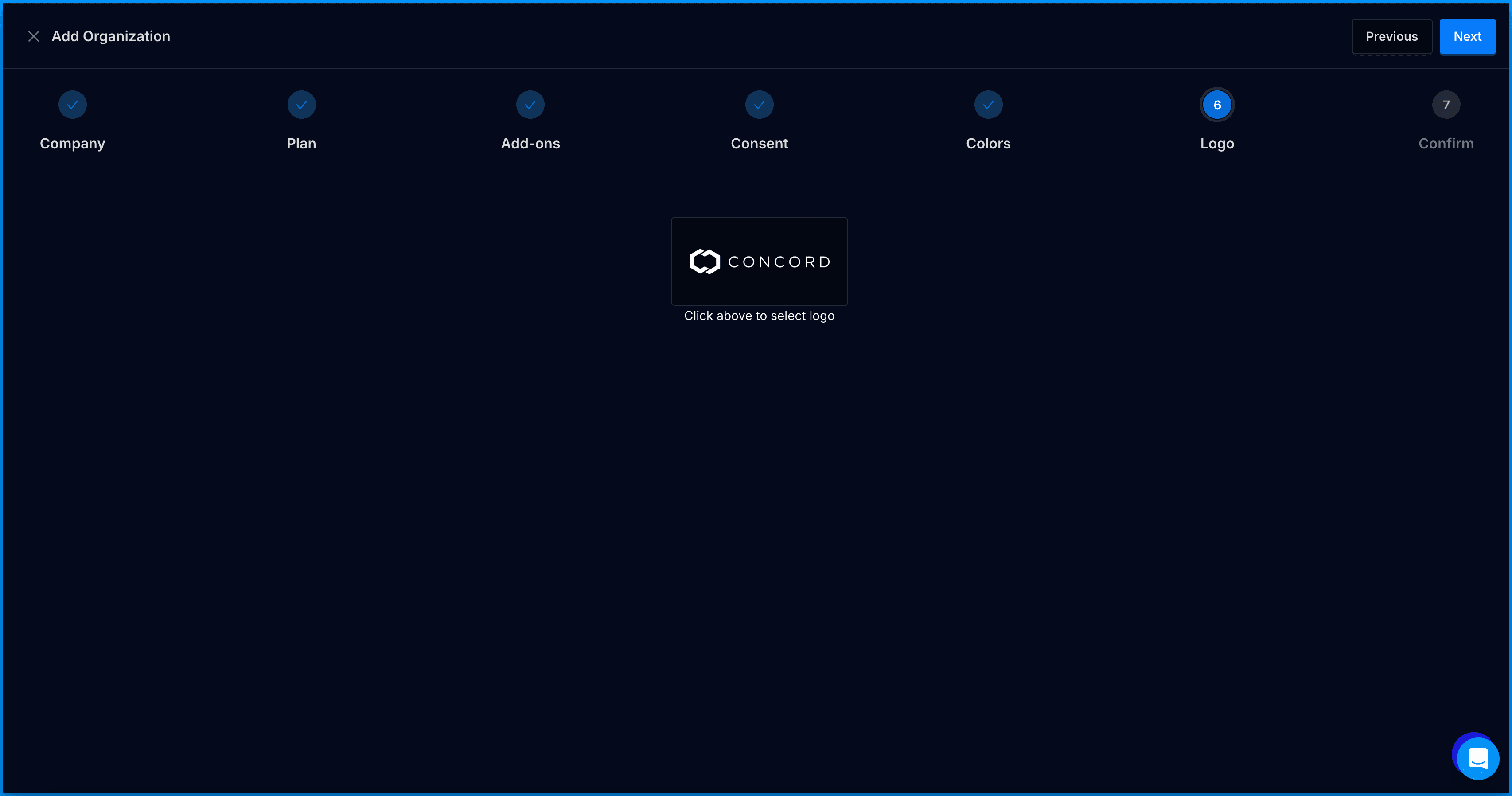
Task: Select the Consent step label
Action: pyautogui.click(x=759, y=144)
